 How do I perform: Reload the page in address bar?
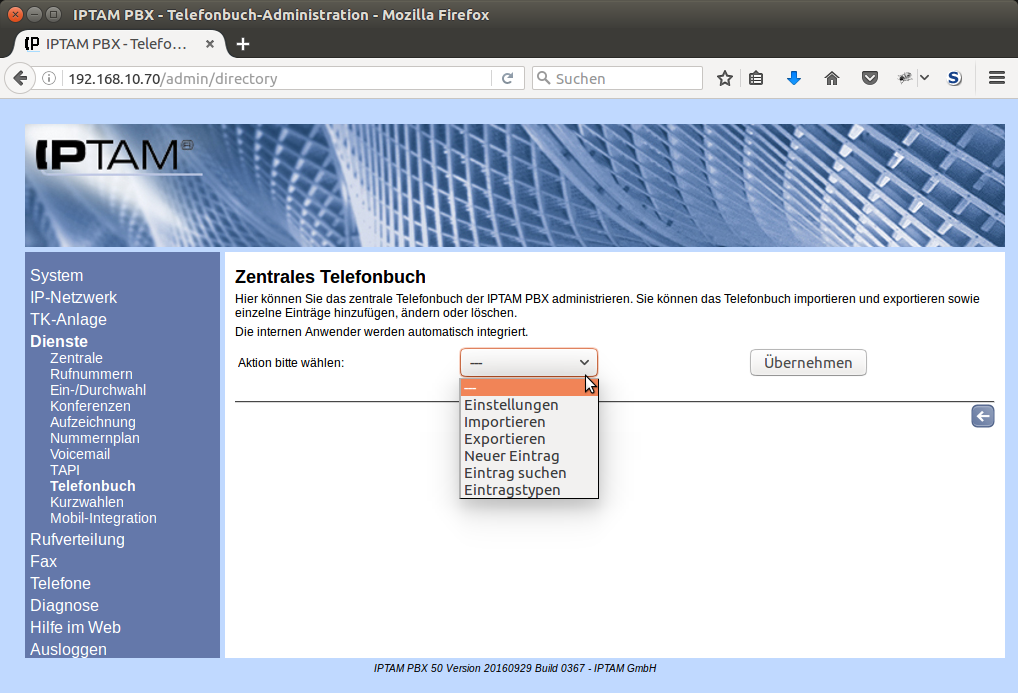click(507, 78)
